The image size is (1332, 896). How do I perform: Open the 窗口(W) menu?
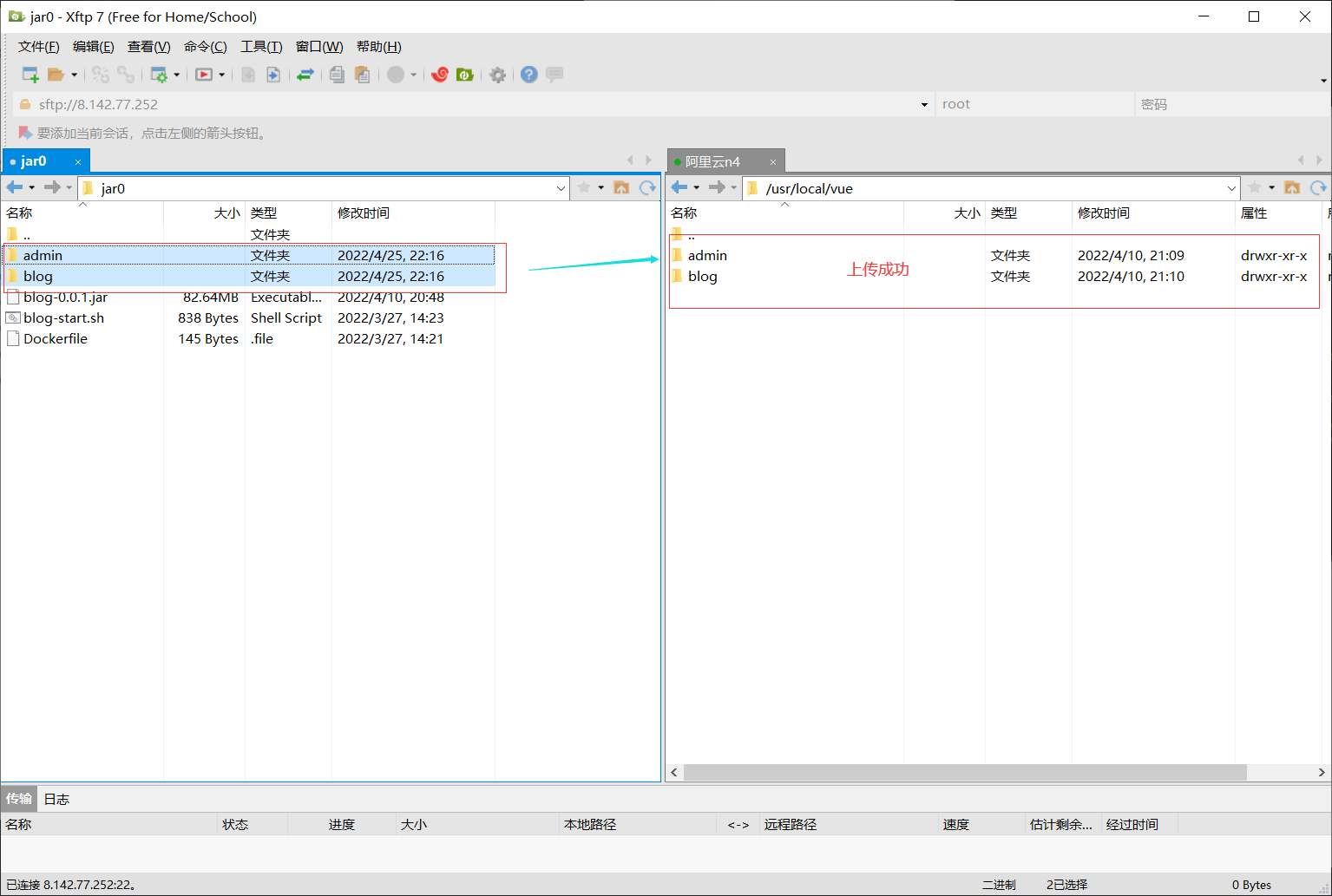pos(319,47)
